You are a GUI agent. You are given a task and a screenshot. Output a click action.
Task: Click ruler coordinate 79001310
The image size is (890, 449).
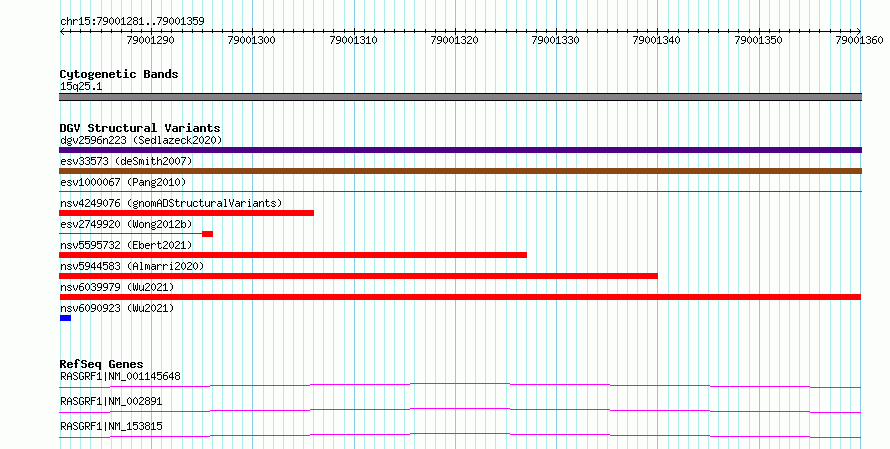[353, 40]
